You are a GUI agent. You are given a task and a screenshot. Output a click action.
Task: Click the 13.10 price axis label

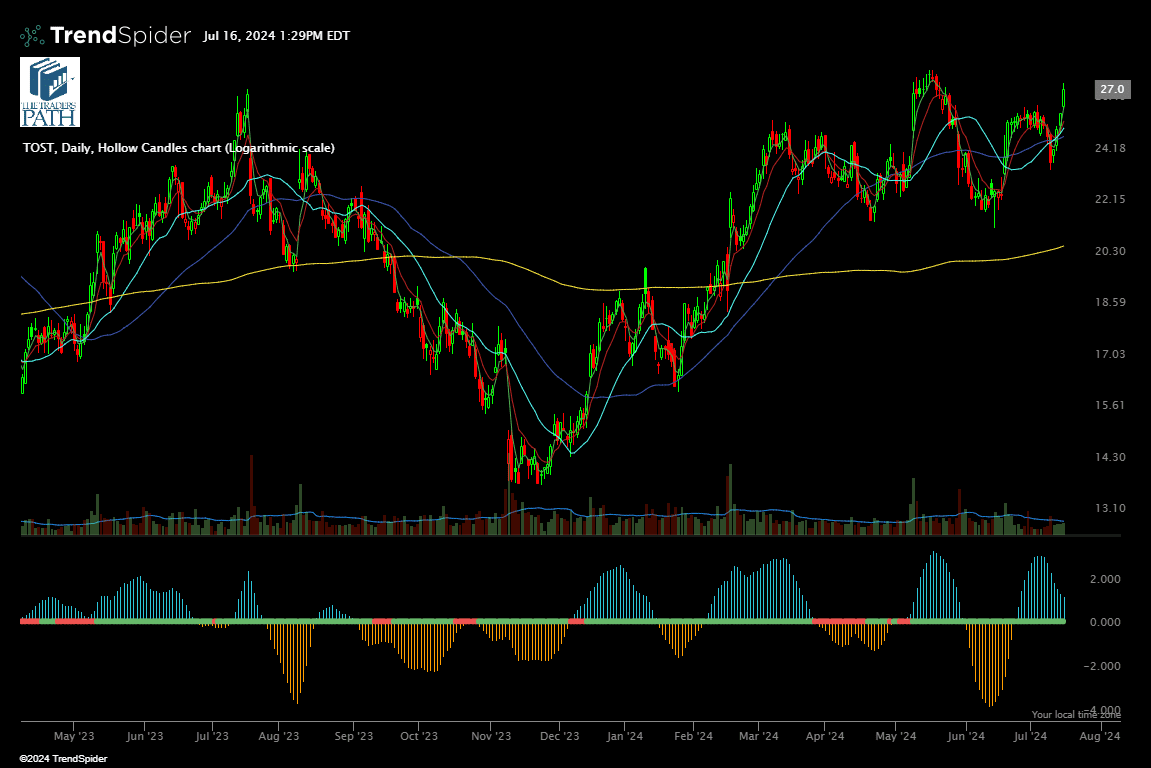1112,508
